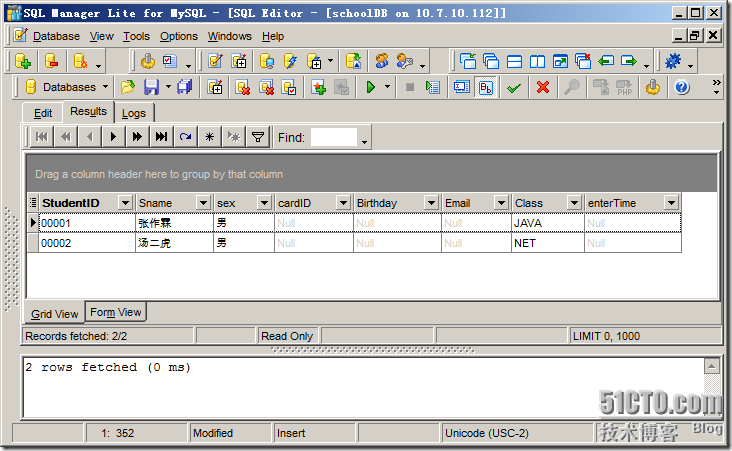732x451 pixels.
Task: Open the Help menu
Action: pyautogui.click(x=273, y=36)
